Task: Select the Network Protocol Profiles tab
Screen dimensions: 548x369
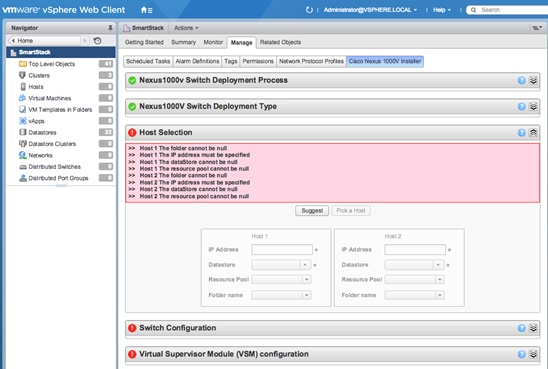Action: [x=311, y=62]
